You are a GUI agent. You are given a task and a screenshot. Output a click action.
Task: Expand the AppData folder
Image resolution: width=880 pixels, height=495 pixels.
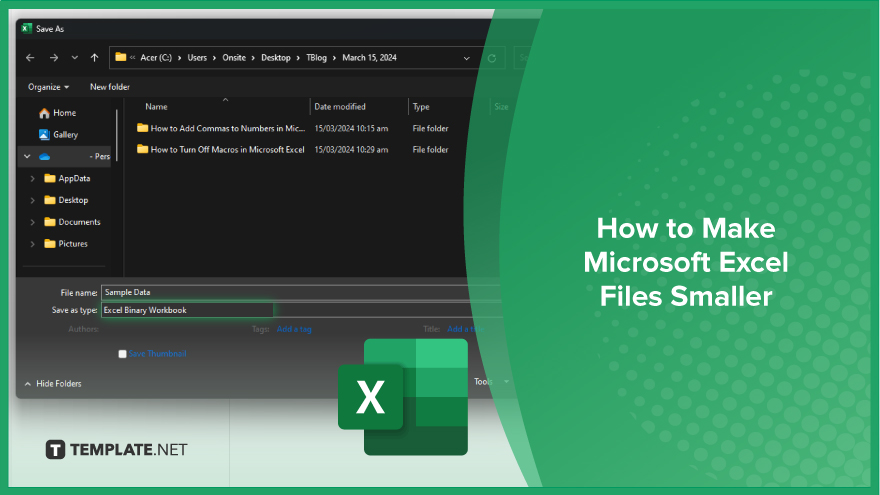[x=33, y=178]
